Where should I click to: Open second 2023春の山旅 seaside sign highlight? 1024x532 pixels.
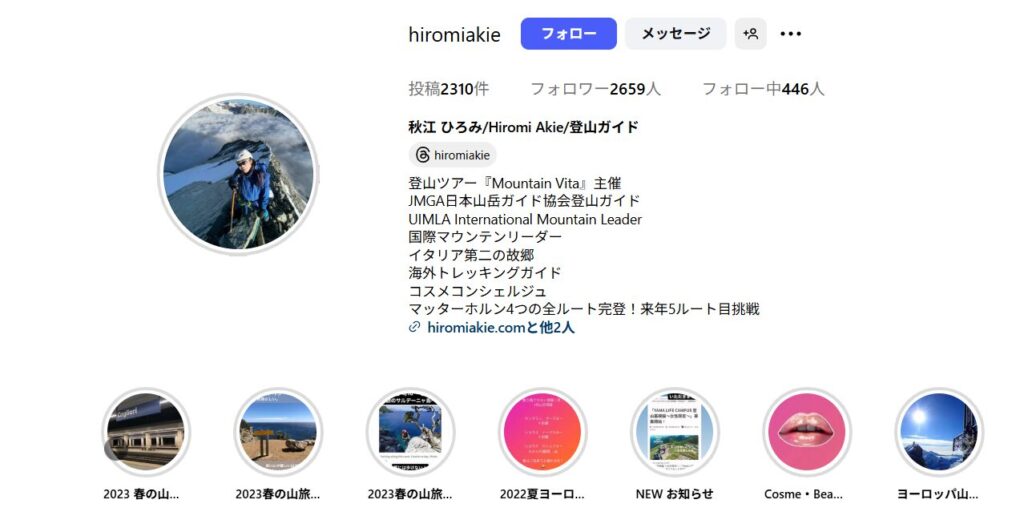(x=278, y=432)
